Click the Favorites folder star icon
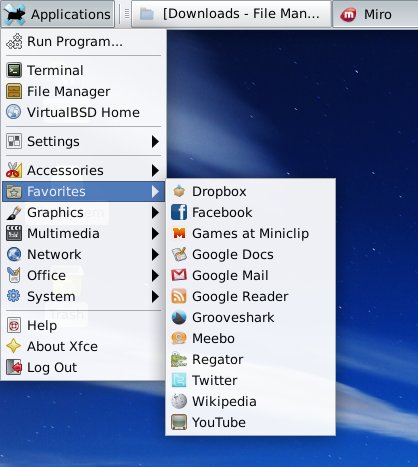 coord(14,191)
